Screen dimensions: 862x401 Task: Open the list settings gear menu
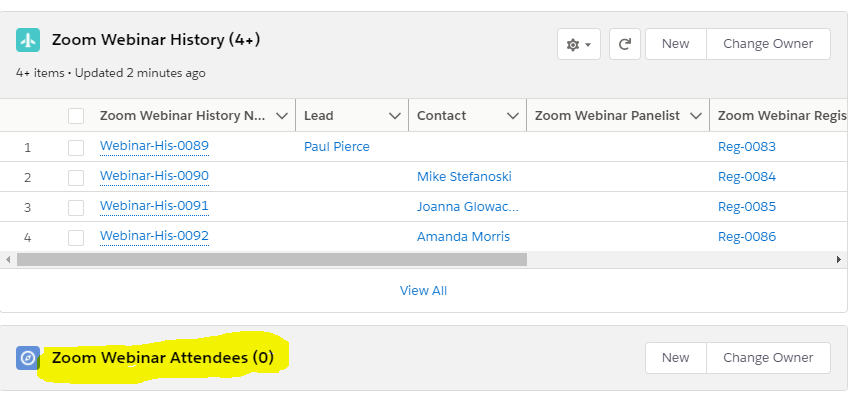pyautogui.click(x=578, y=44)
